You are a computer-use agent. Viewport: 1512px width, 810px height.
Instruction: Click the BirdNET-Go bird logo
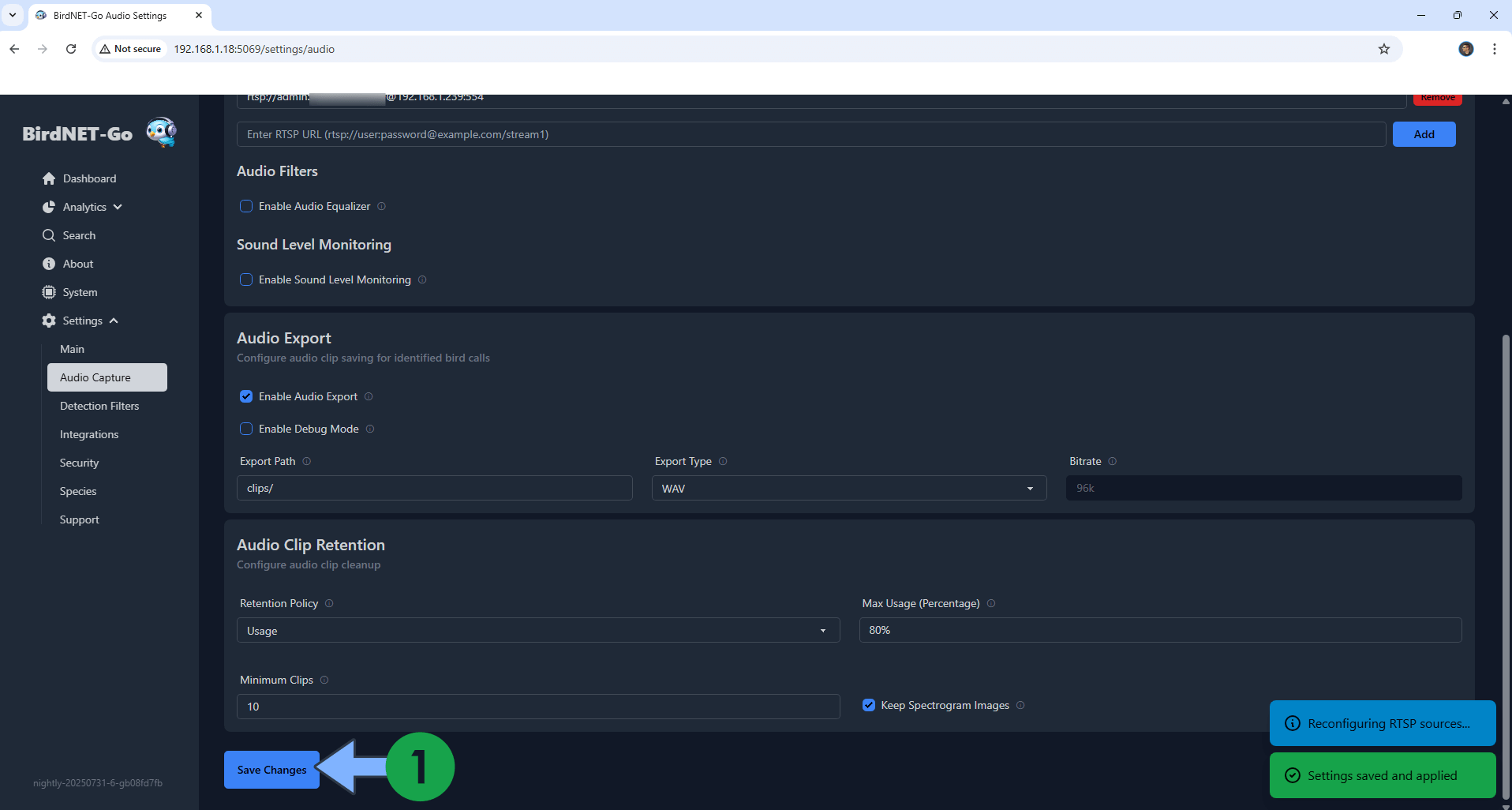point(162,132)
